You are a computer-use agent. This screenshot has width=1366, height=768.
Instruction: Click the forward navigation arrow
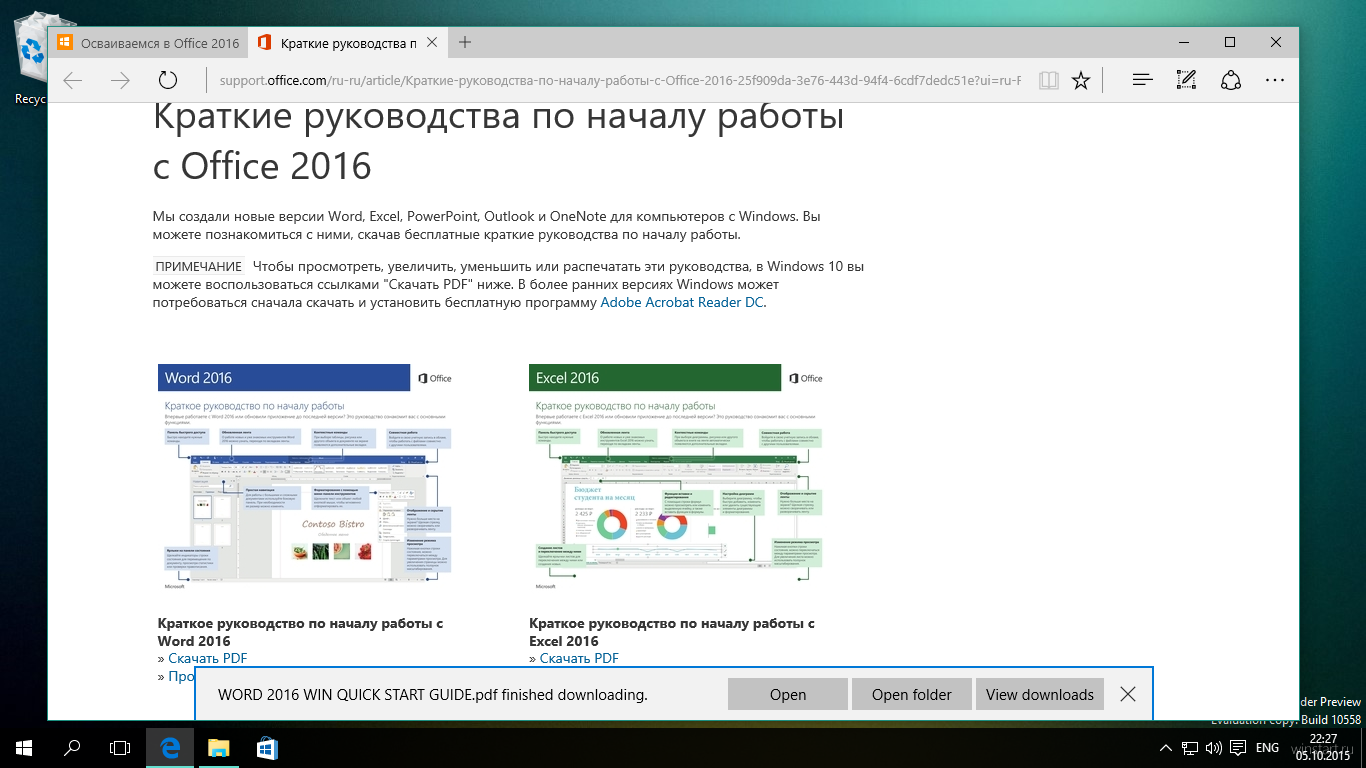pyautogui.click(x=120, y=81)
